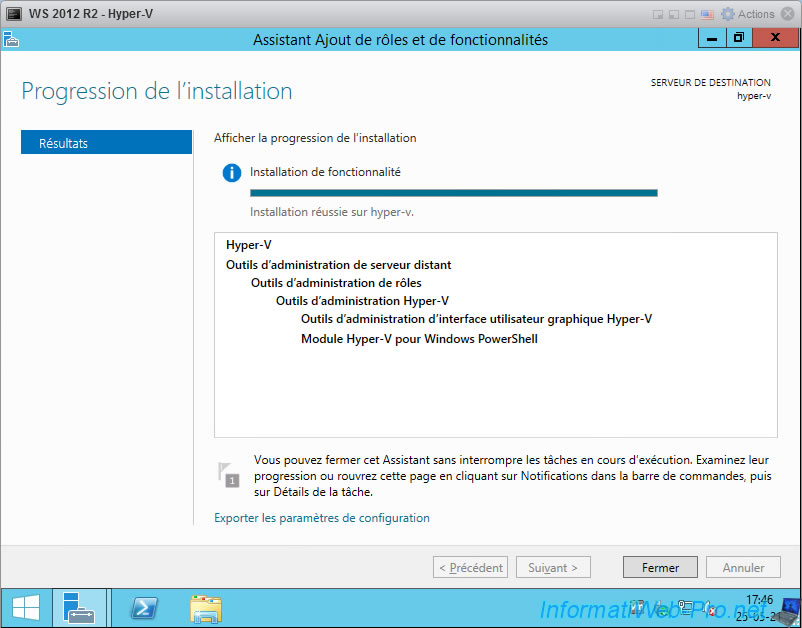802x628 pixels.
Task: Click the notification flag icon
Action: pyautogui.click(x=228, y=475)
